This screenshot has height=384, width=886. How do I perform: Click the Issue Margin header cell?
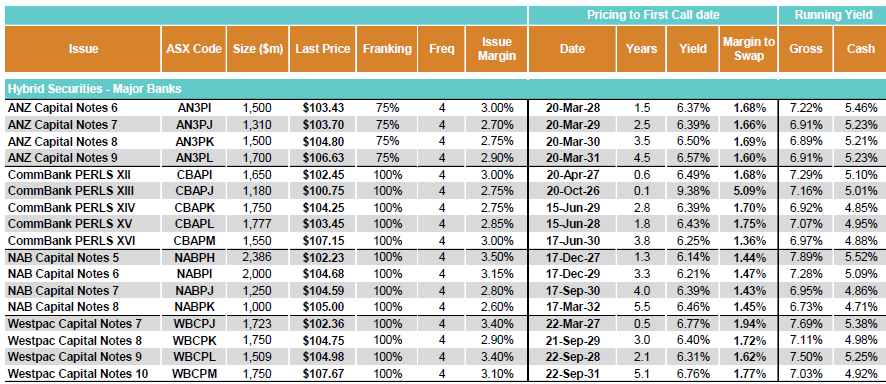coord(497,49)
